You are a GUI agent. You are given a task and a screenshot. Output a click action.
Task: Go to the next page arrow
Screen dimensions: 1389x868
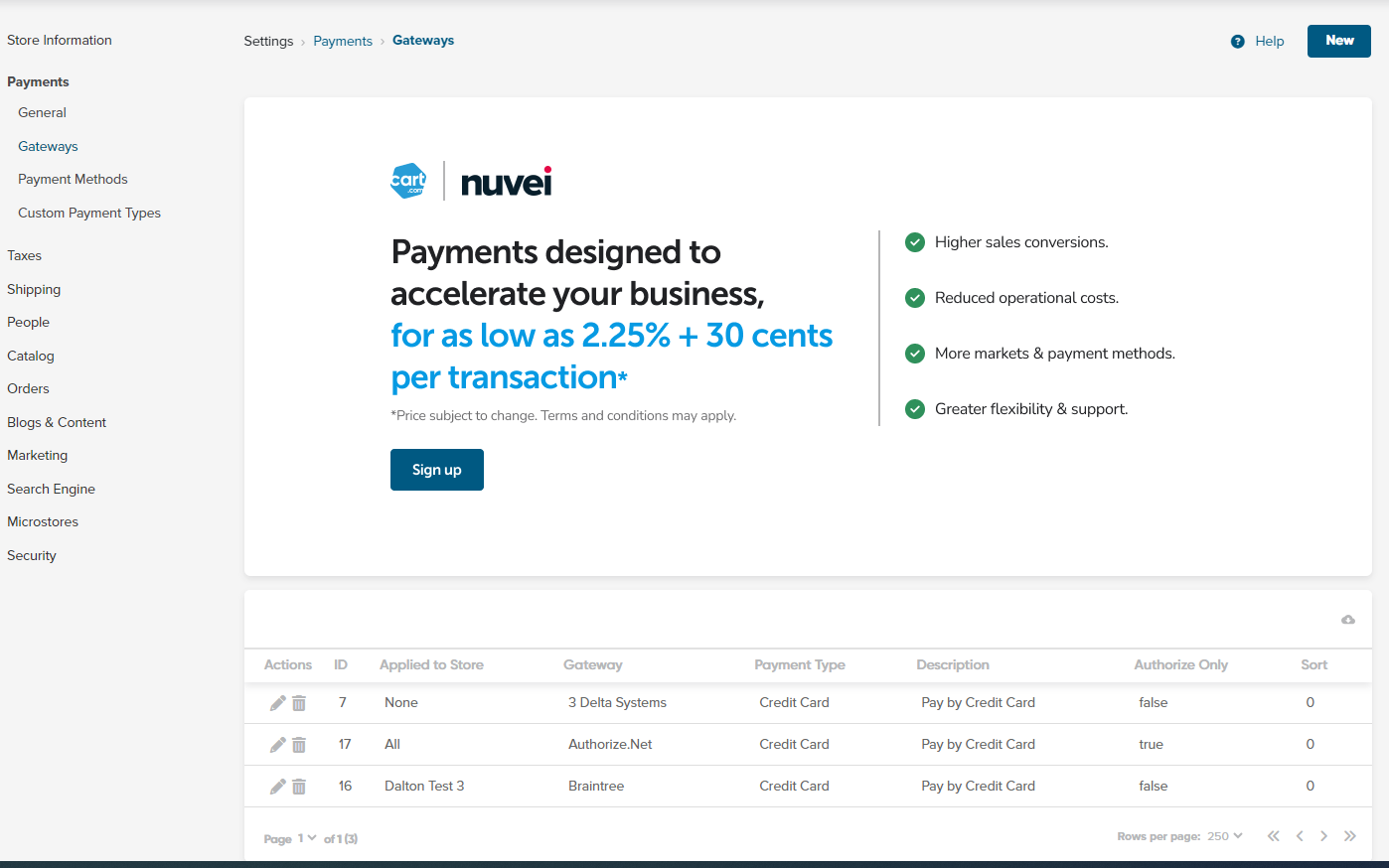[1323, 836]
